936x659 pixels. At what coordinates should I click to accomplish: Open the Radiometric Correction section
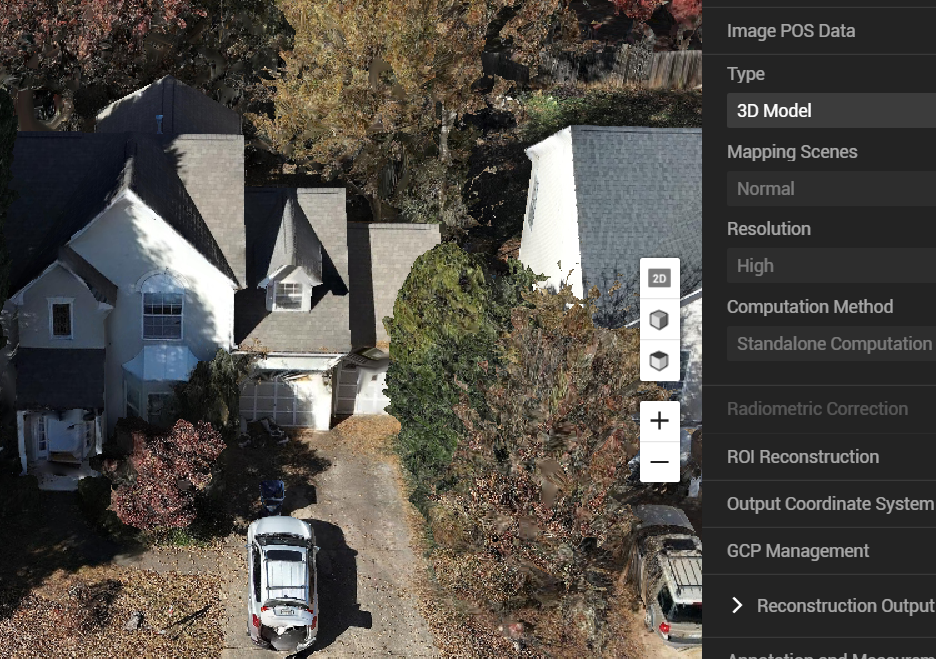[x=819, y=409]
